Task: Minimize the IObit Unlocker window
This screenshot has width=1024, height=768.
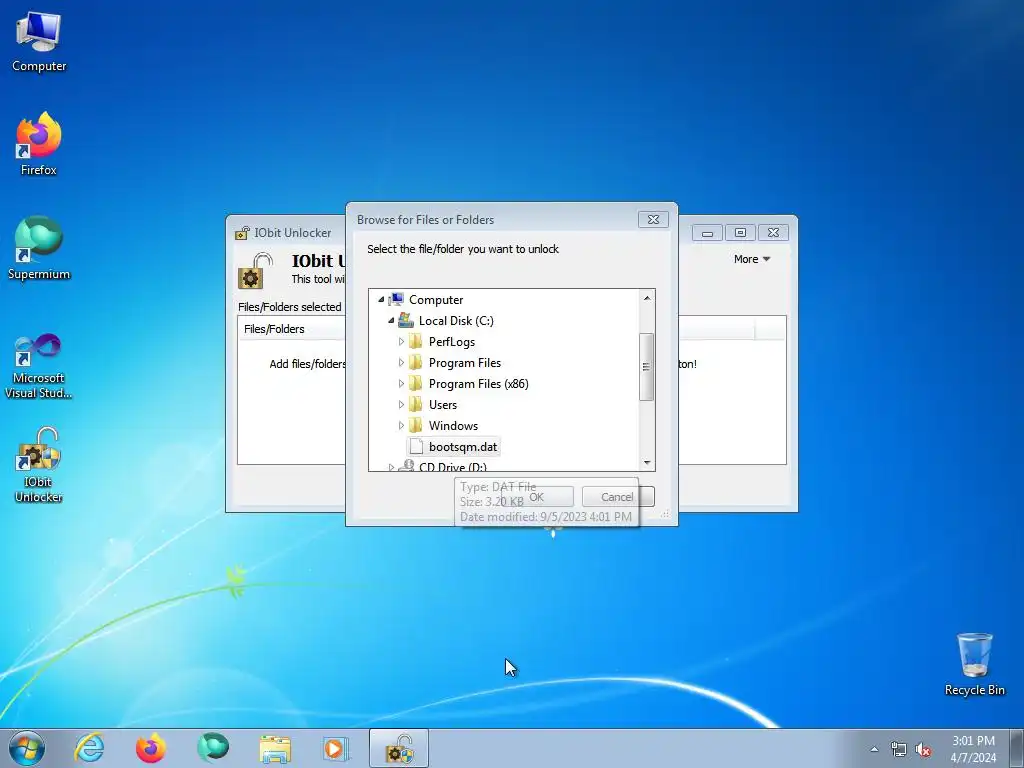Action: click(707, 232)
